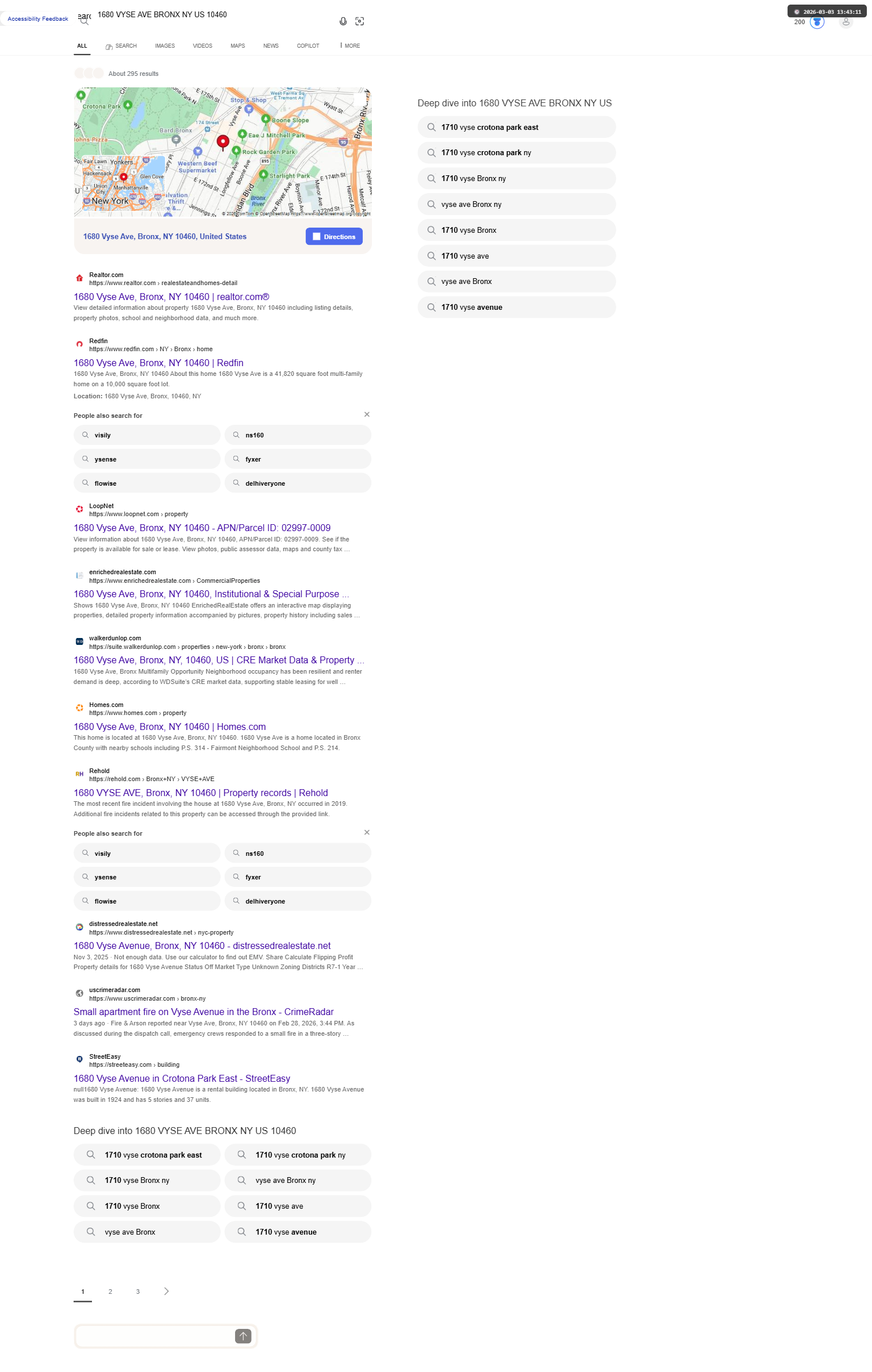Select bottom 'vyse ave Bronx ny' suggestion
The image size is (872, 1372).
tap(298, 1181)
